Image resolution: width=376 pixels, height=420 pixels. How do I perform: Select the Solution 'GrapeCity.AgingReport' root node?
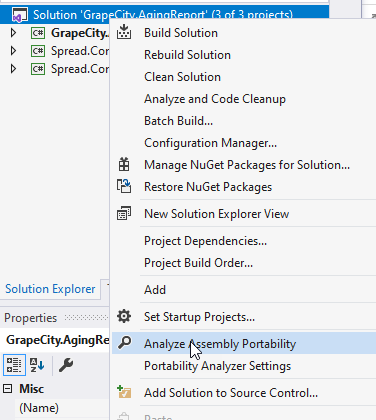(x=163, y=15)
